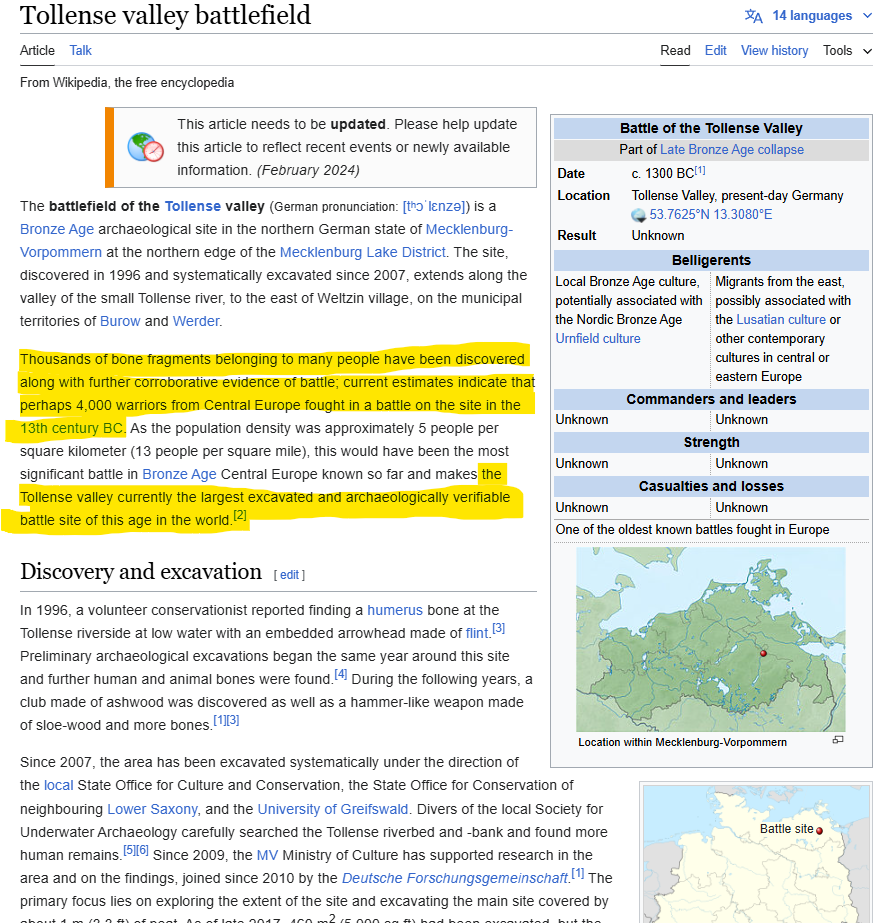Open the University of Greifswald link
The width and height of the screenshot is (873, 923).
click(333, 809)
